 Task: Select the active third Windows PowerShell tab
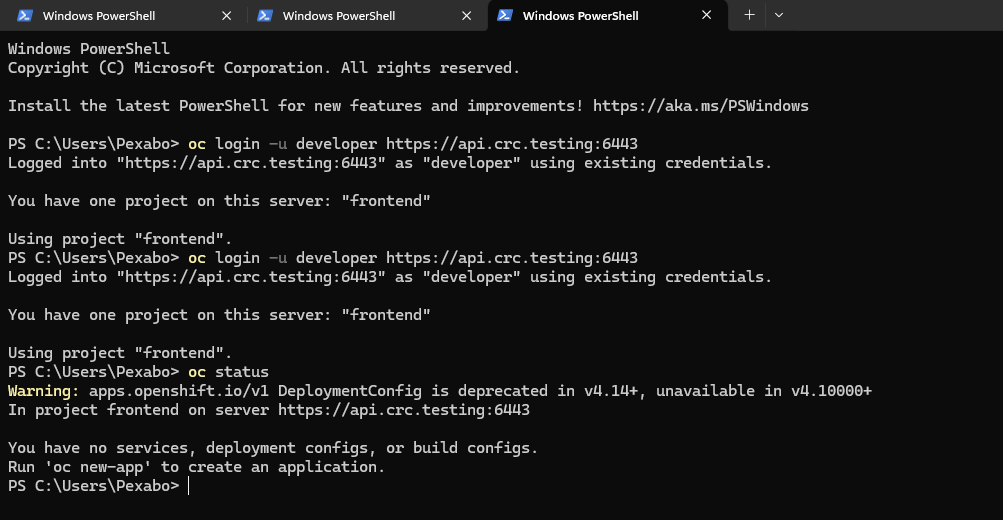608,15
